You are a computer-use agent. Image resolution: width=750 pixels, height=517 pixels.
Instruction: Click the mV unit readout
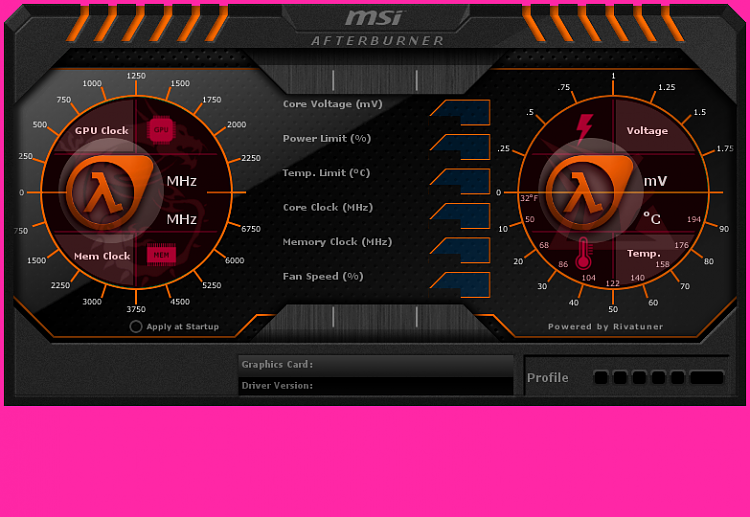[655, 181]
